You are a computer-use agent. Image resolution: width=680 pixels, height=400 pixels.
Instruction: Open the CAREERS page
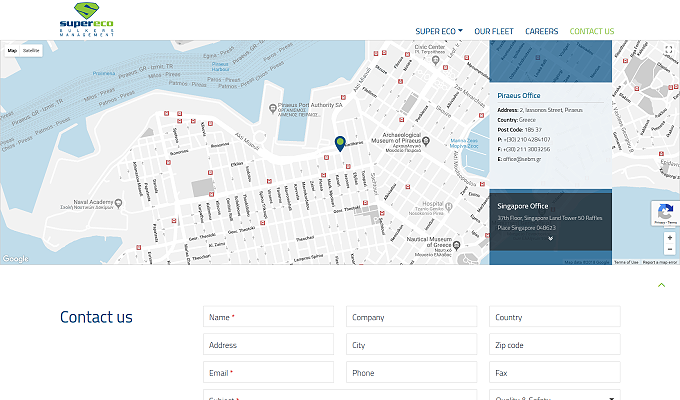[542, 31]
